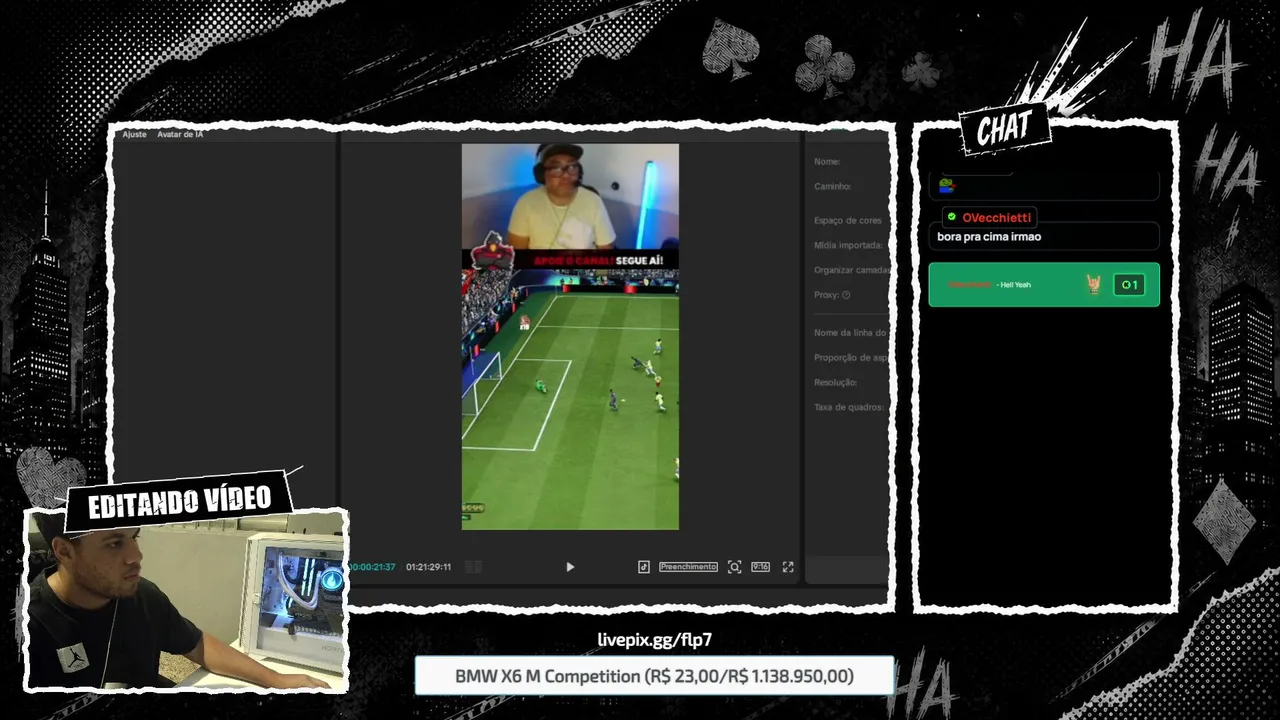The image size is (1280, 720).
Task: Click the Mídia importada label
Action: pyautogui.click(x=848, y=245)
